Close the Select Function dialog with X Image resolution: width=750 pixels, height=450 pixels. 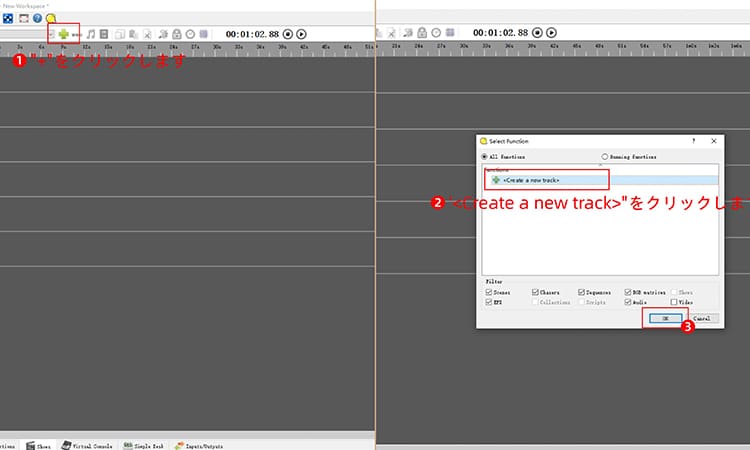tap(714, 141)
